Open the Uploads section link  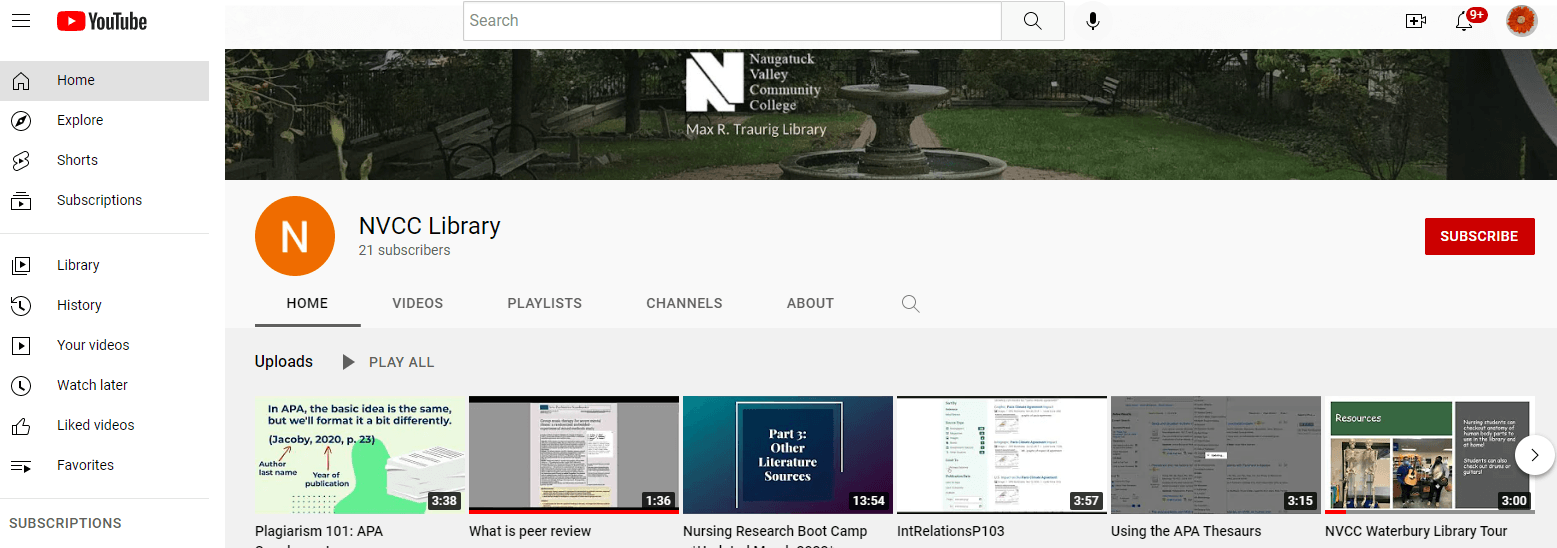pos(284,361)
